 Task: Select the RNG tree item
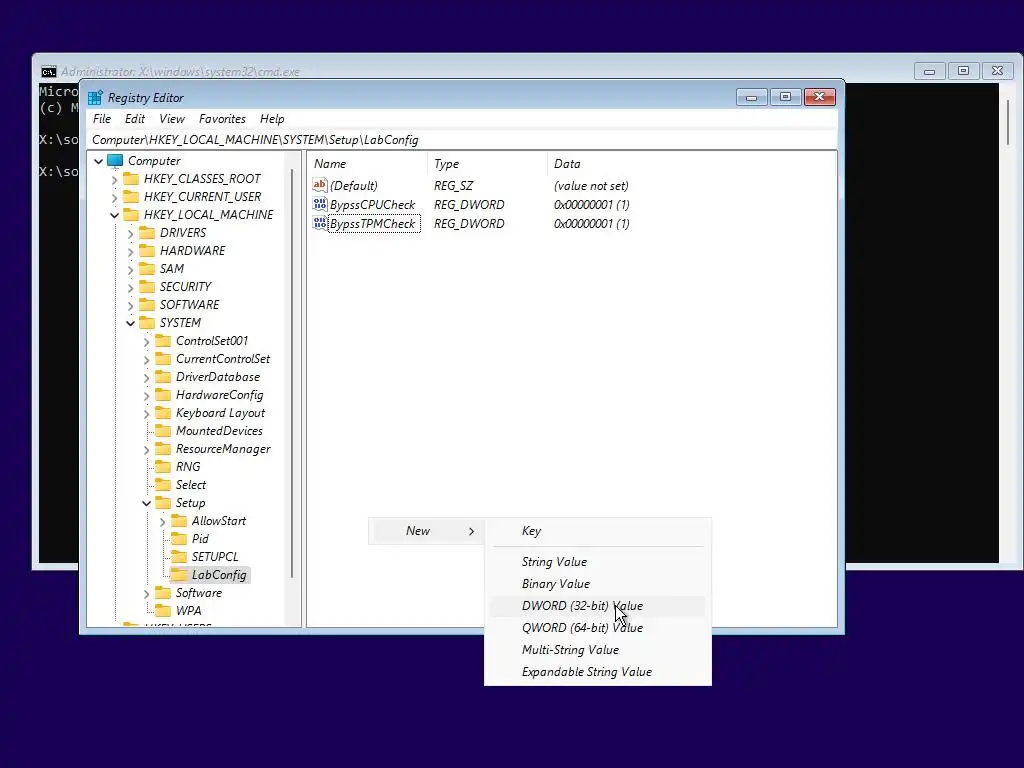click(188, 467)
